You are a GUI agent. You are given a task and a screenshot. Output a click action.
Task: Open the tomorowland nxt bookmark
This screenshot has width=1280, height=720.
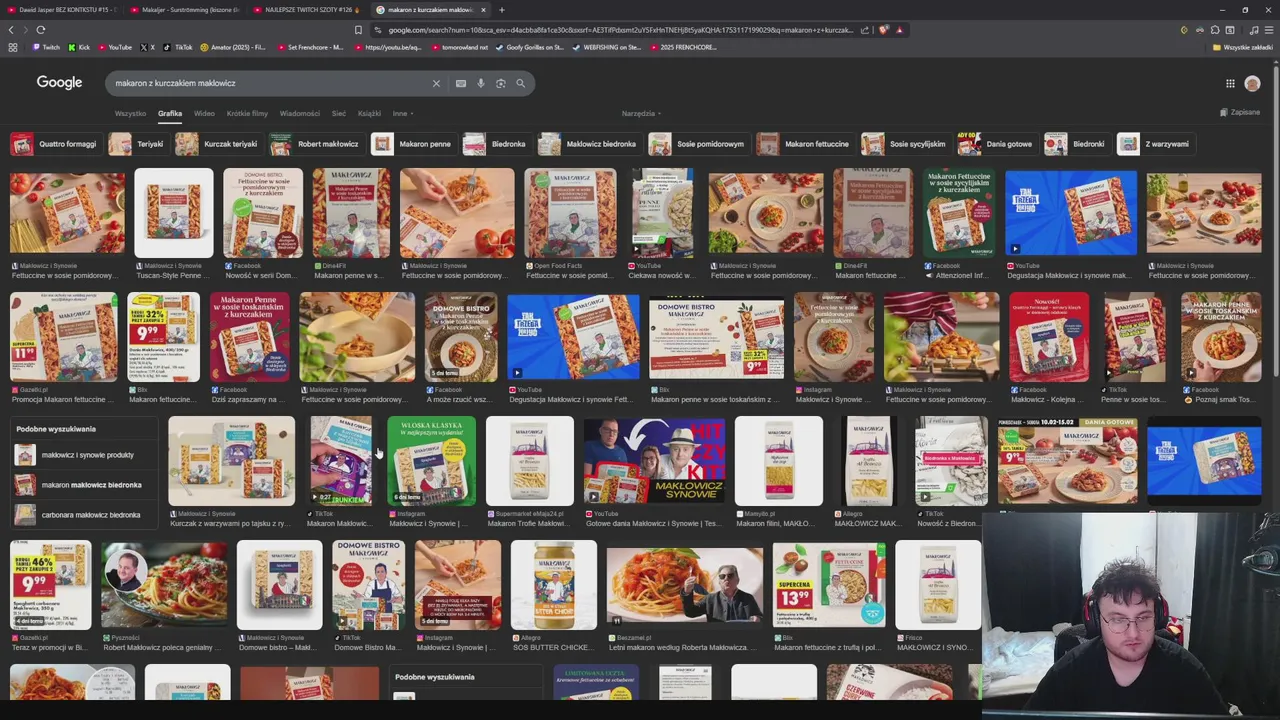coord(458,47)
